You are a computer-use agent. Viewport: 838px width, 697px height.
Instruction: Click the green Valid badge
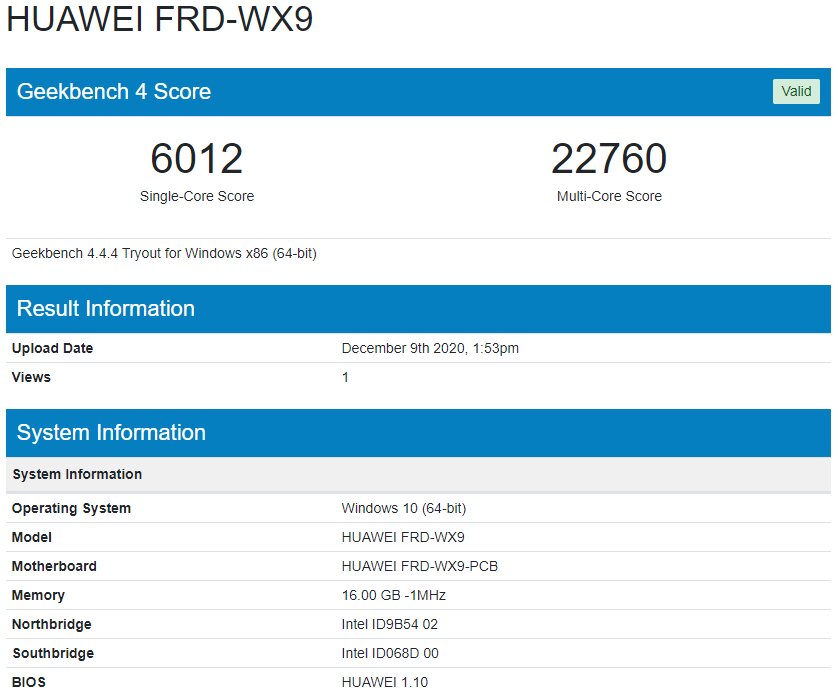pyautogui.click(x=796, y=91)
